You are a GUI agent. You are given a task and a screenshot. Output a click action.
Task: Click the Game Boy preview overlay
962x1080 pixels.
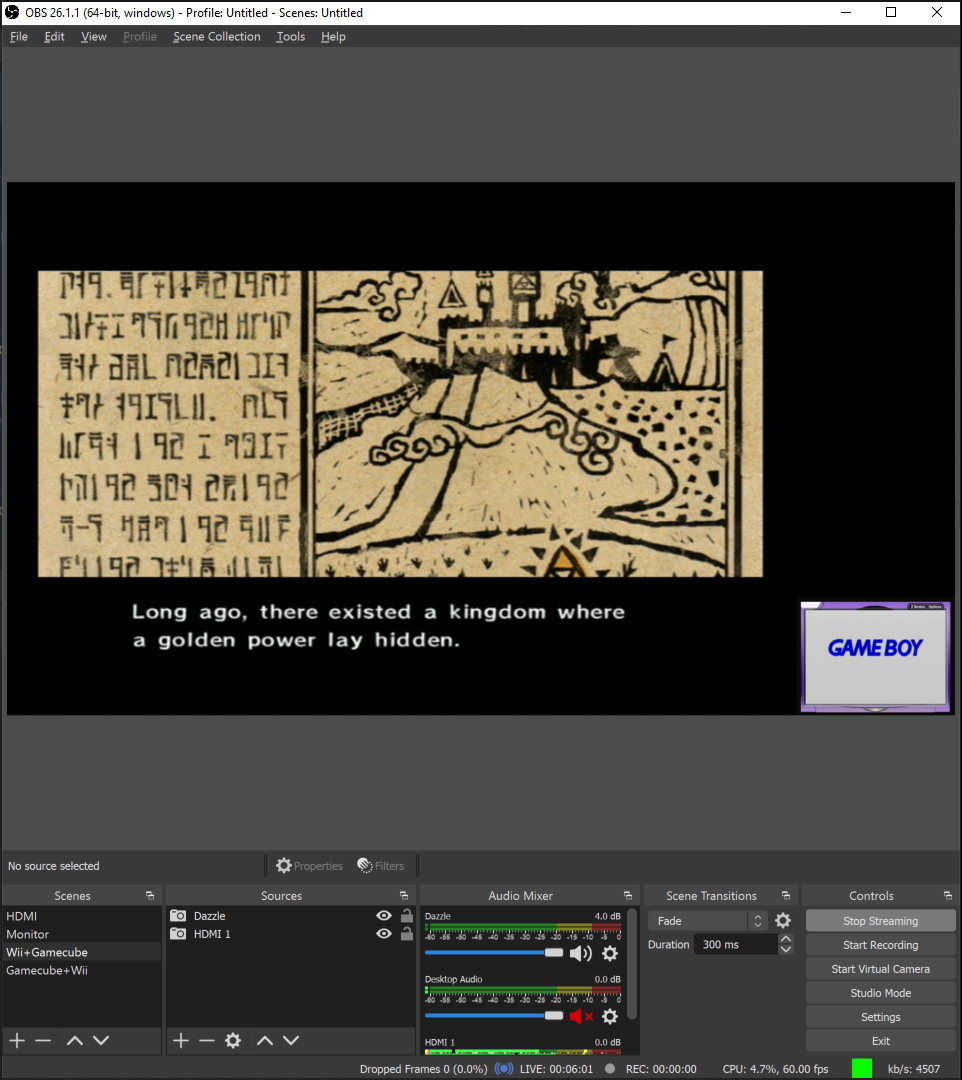[x=875, y=656]
